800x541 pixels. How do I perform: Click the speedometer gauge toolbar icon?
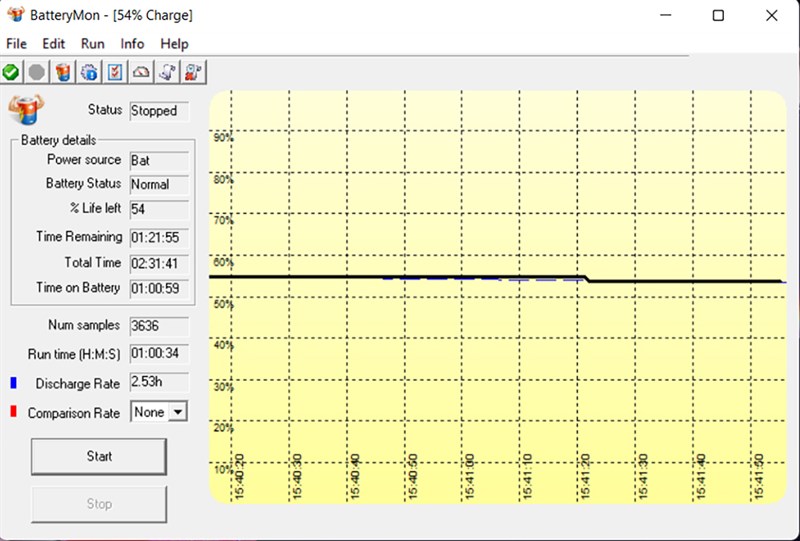pyautogui.click(x=142, y=72)
